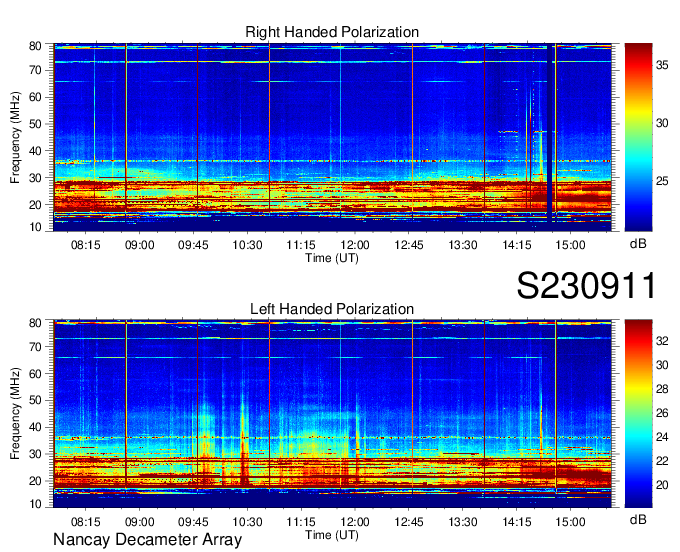Click the 09:45 time tick of Right Handed plot
The image size is (680, 552).
coord(193,245)
